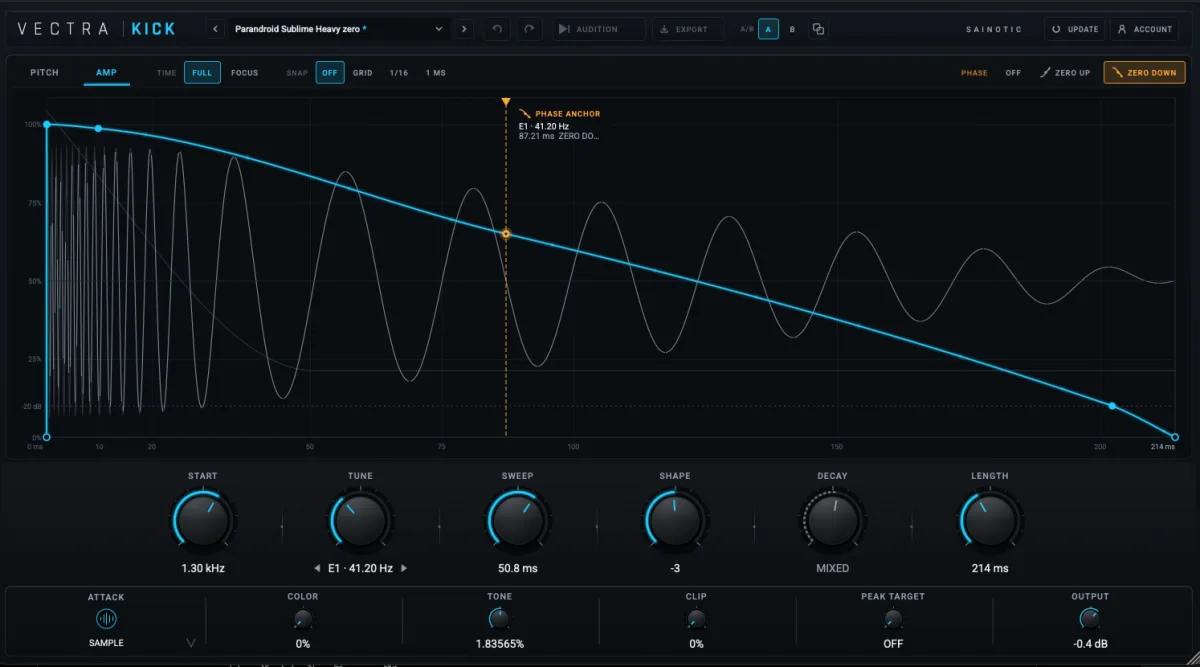The image size is (1200, 667).
Task: Click the redo arrow icon
Action: [x=529, y=29]
